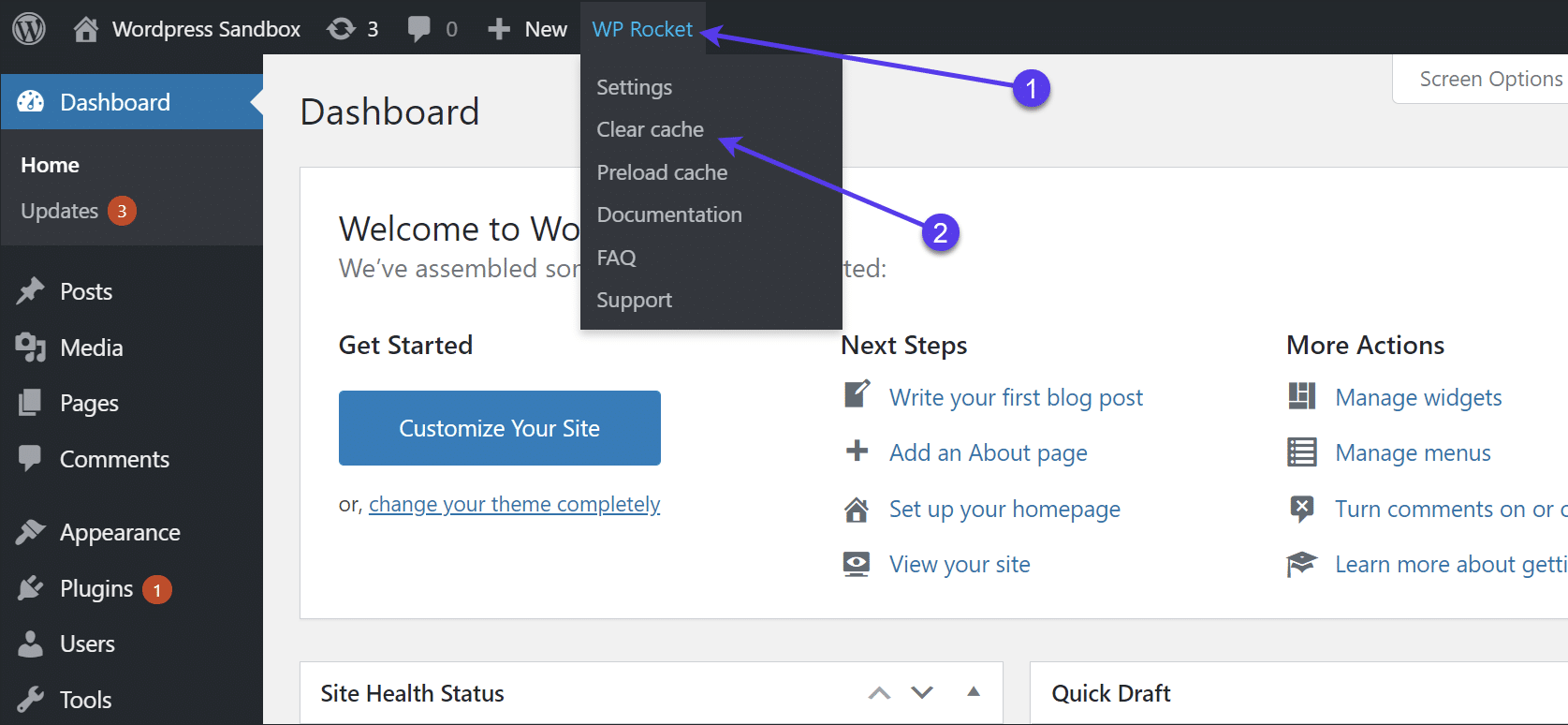The image size is (1568, 725).
Task: Open the updates icon in admin bar
Action: pos(341,29)
